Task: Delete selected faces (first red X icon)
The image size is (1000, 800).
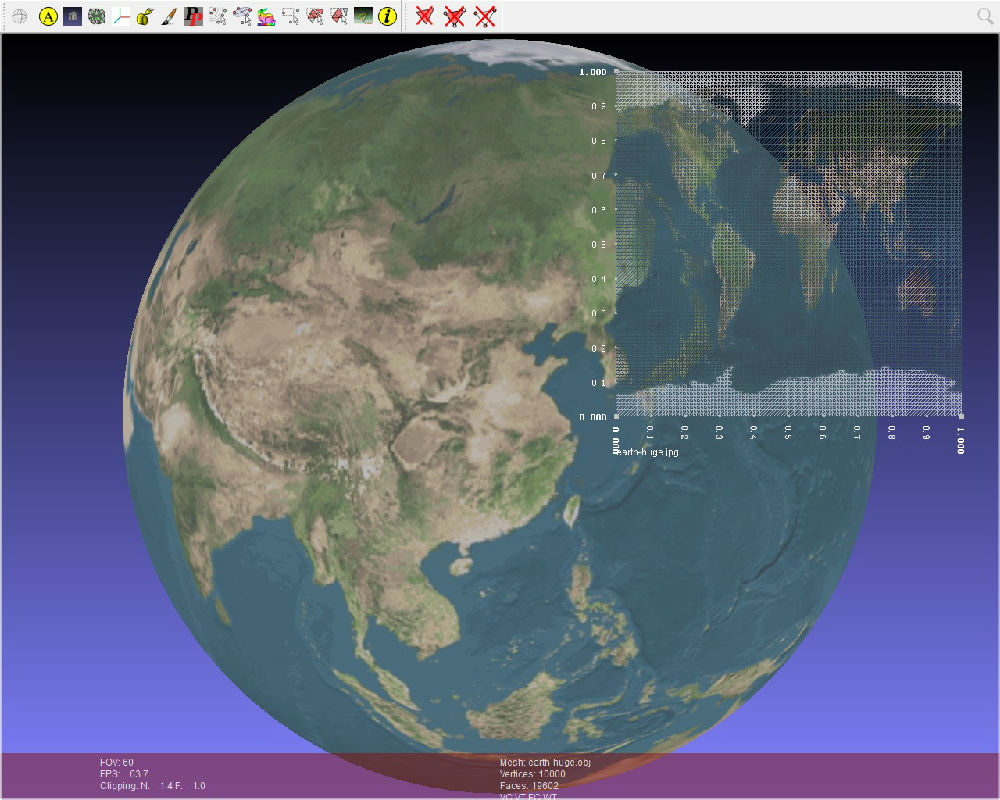Action: [x=424, y=17]
